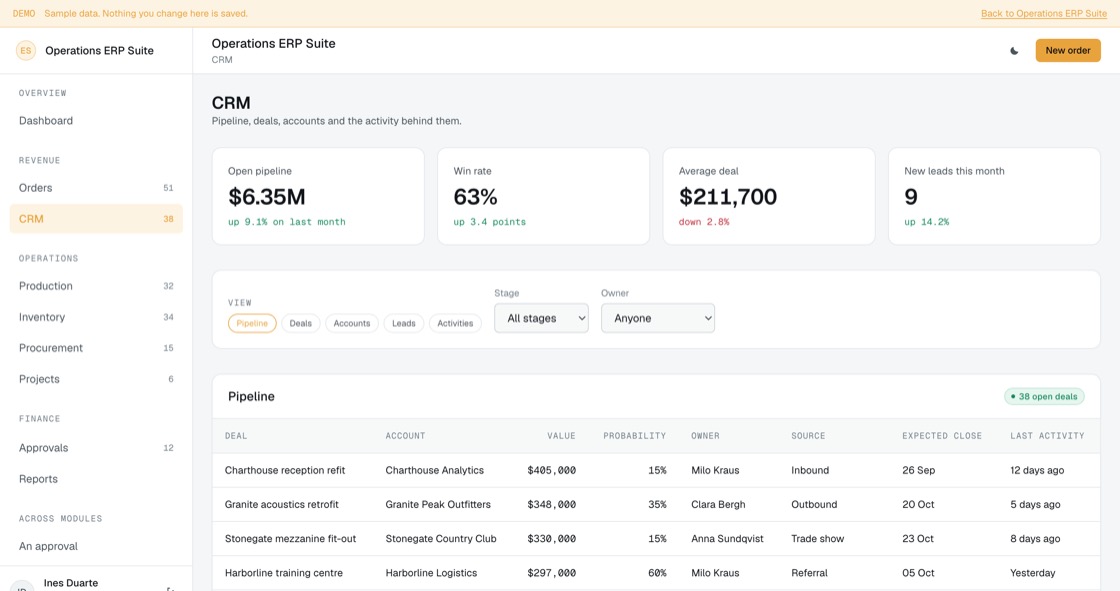Open An approval under Across Modules
1120x591 pixels.
coord(96,546)
